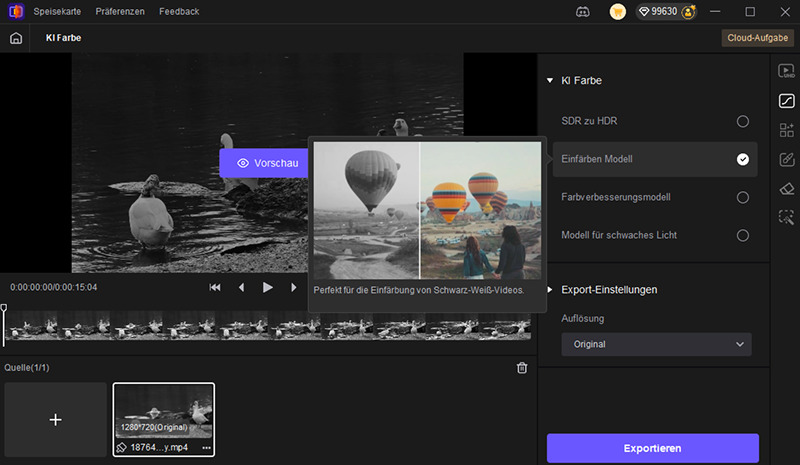Open the Discord community icon
The height and width of the screenshot is (465, 800).
pos(583,12)
